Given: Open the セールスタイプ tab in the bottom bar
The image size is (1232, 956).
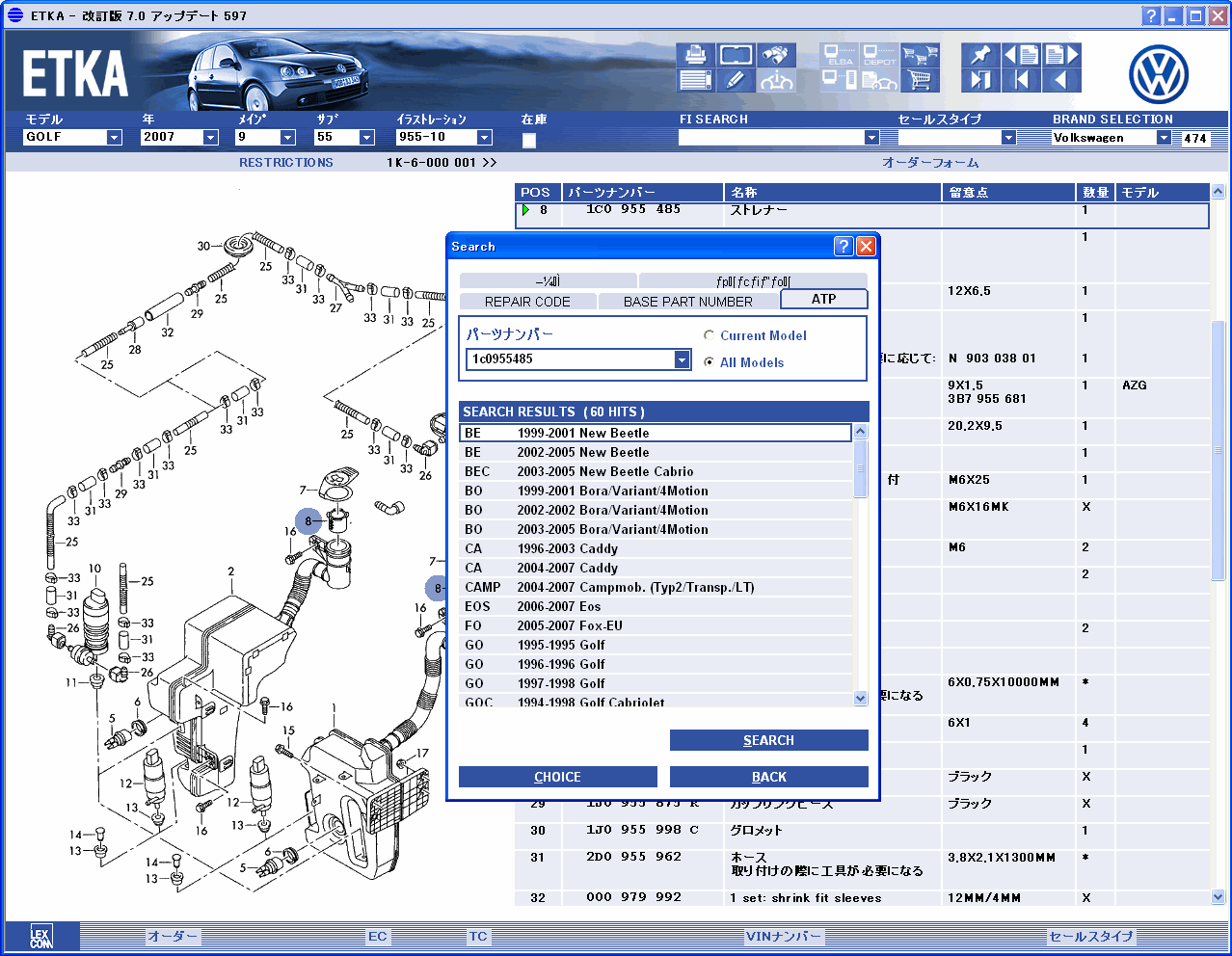Looking at the screenshot, I should tap(1091, 936).
